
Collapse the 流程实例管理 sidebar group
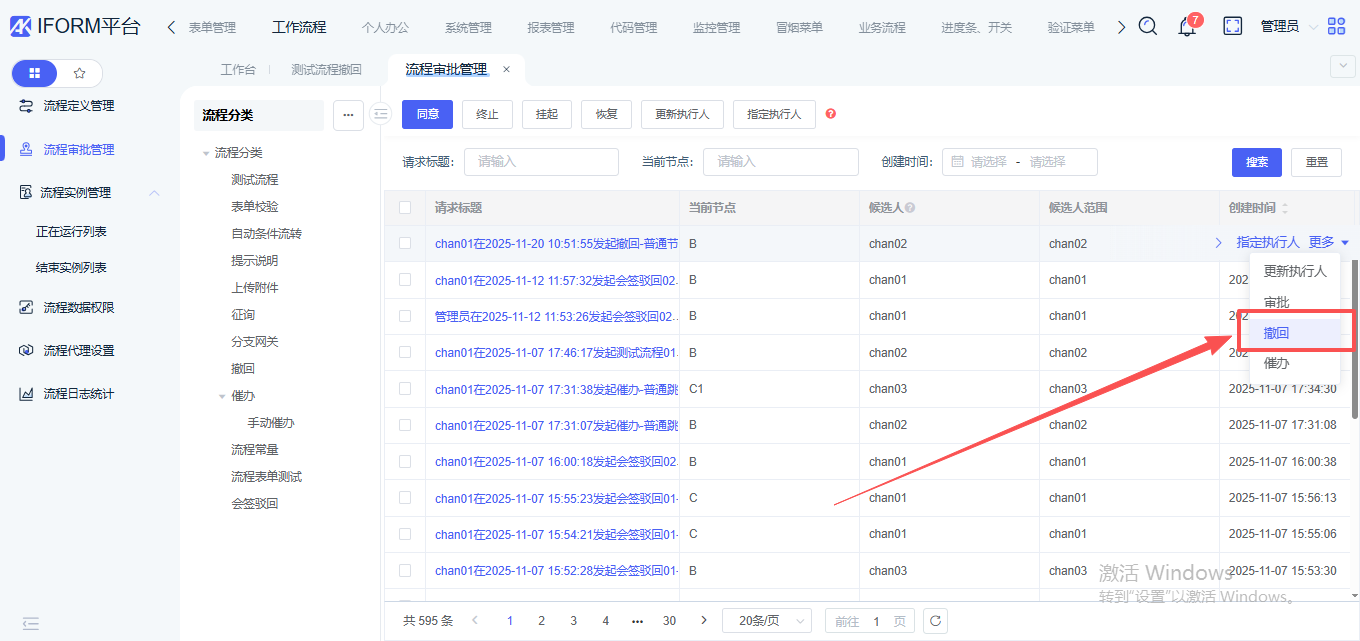click(x=154, y=193)
